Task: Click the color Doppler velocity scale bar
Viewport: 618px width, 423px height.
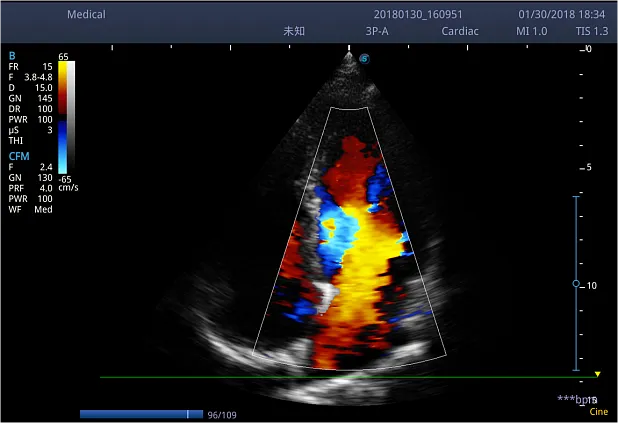Action: (x=62, y=116)
